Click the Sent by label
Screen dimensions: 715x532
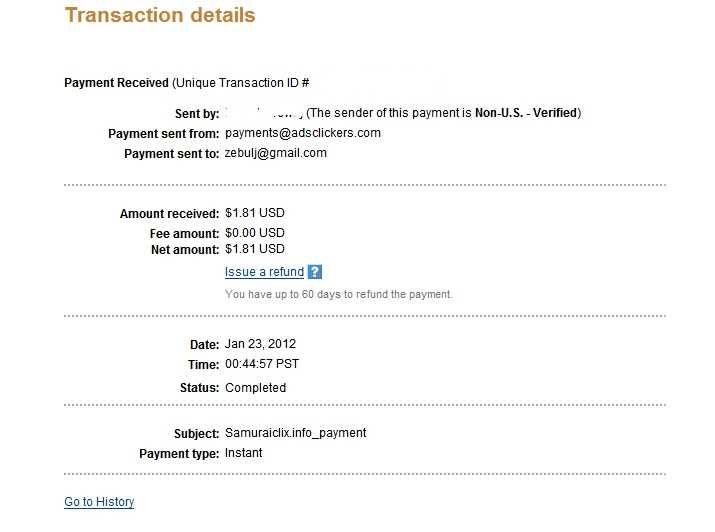(x=197, y=114)
